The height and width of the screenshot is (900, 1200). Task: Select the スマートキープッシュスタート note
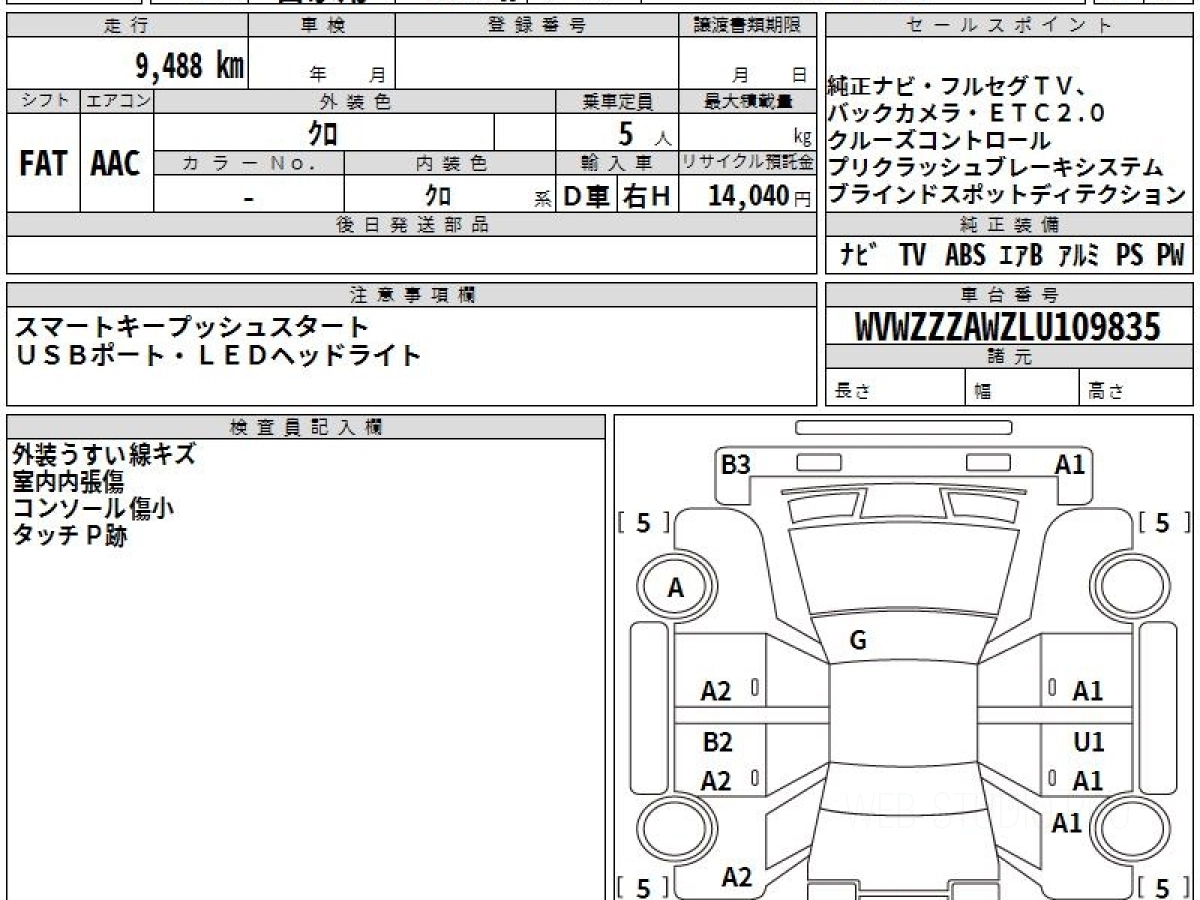click(x=191, y=327)
